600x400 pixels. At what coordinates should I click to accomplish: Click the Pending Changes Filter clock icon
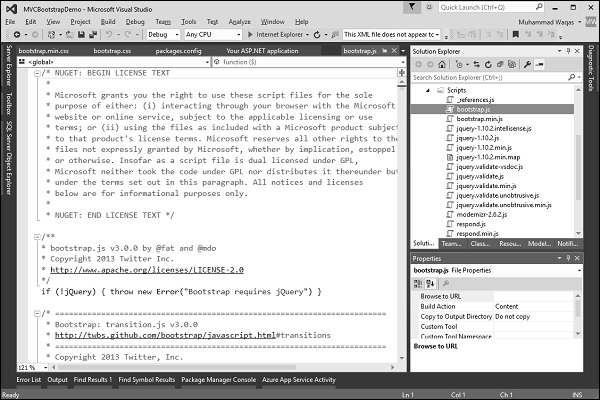click(x=460, y=64)
